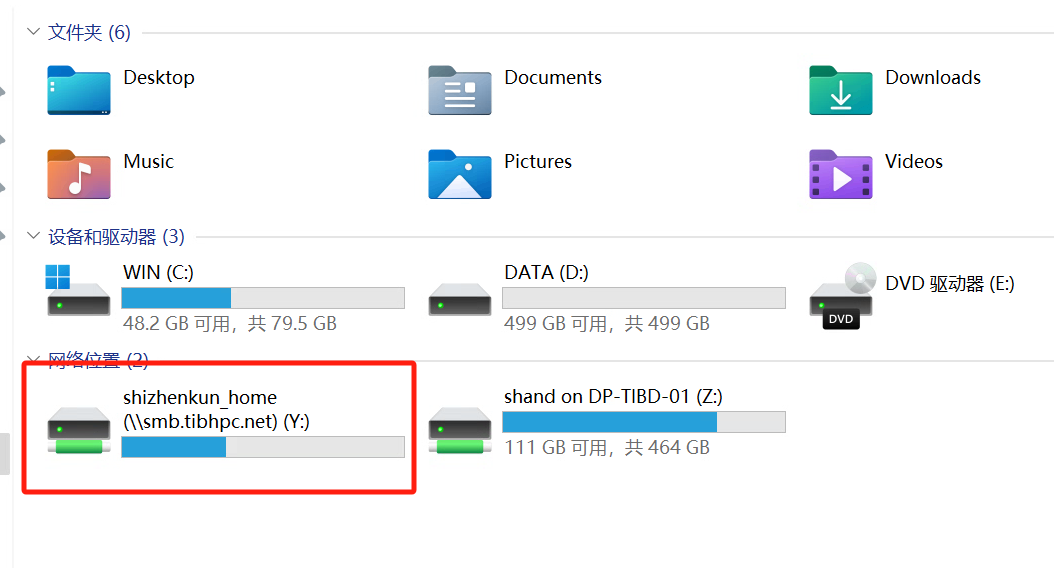Open the Documents folder icon
The width and height of the screenshot is (1054, 568).
[460, 91]
